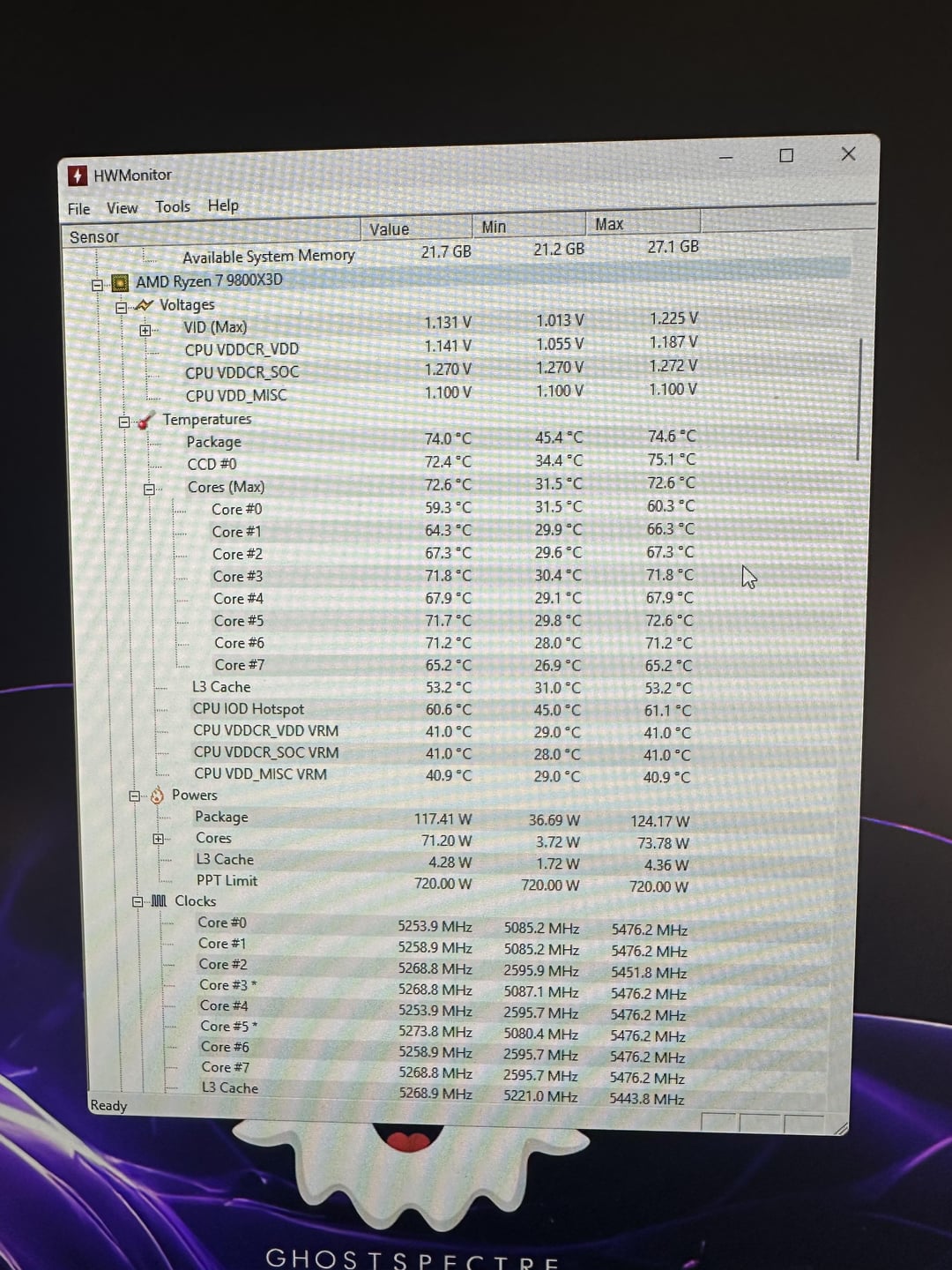Select the PPT Limit row
The height and width of the screenshot is (1270, 952).
coord(441,883)
